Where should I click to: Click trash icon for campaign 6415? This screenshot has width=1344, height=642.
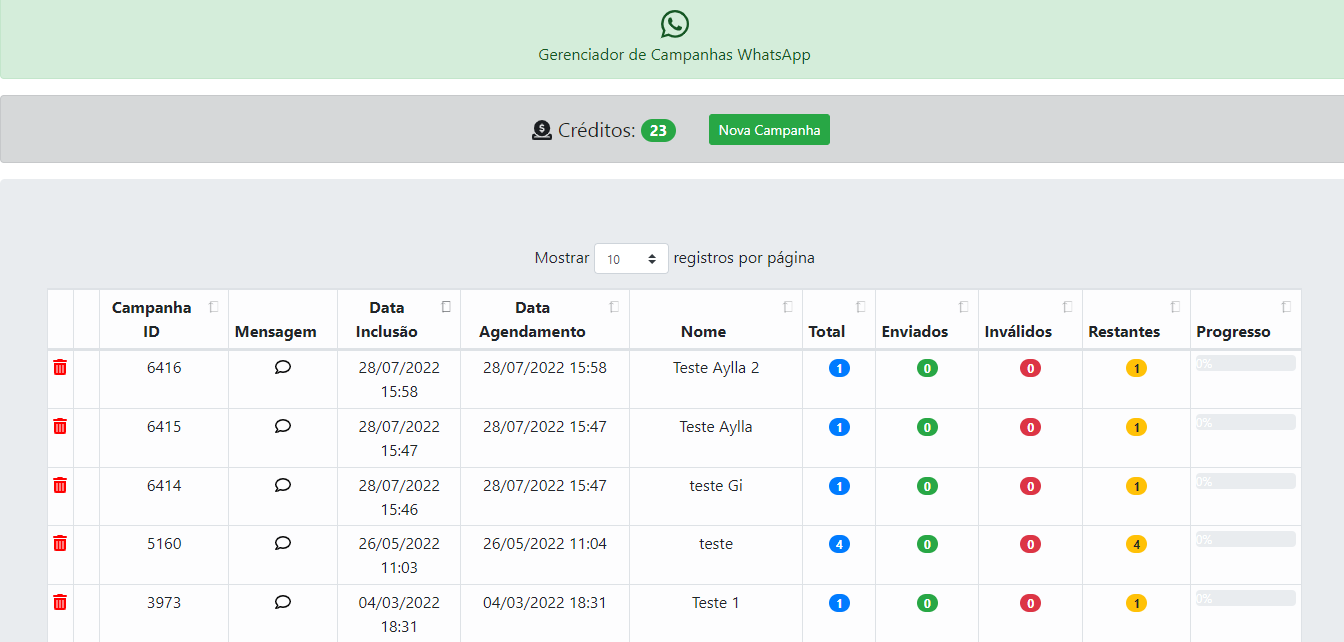click(x=60, y=427)
